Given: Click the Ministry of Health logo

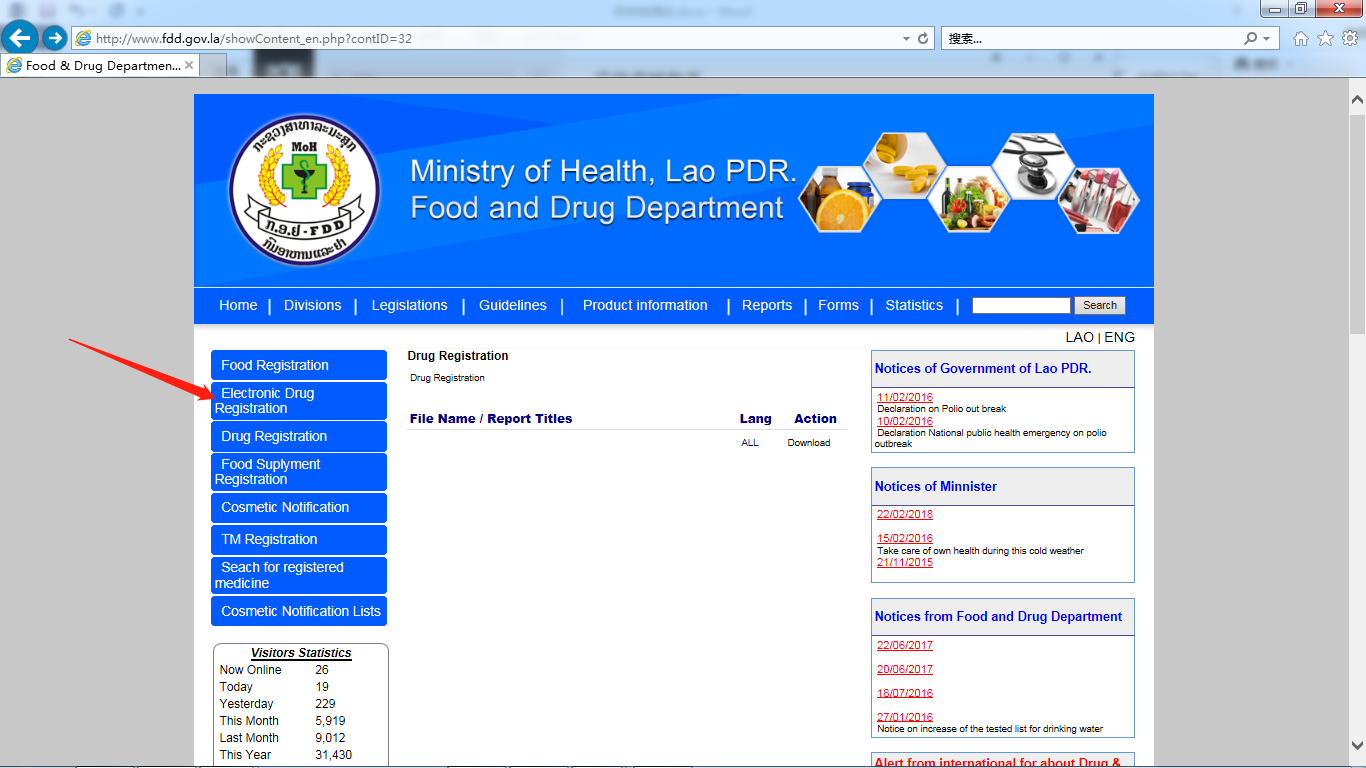Looking at the screenshot, I should coord(304,190).
